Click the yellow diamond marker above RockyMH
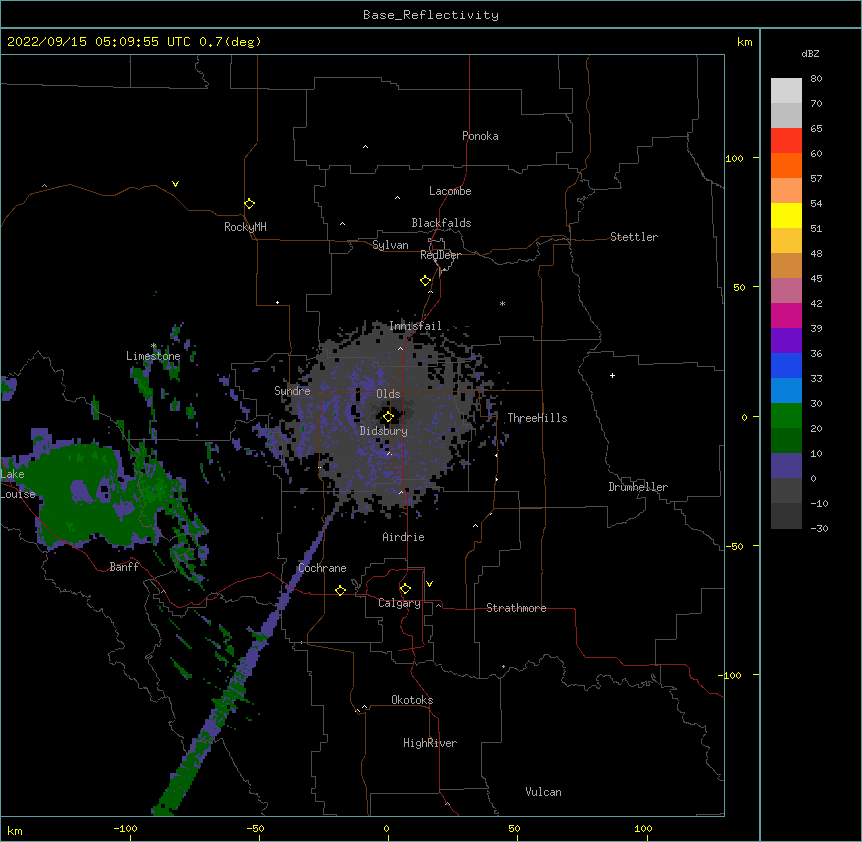Image resolution: width=862 pixels, height=842 pixels. click(x=249, y=204)
